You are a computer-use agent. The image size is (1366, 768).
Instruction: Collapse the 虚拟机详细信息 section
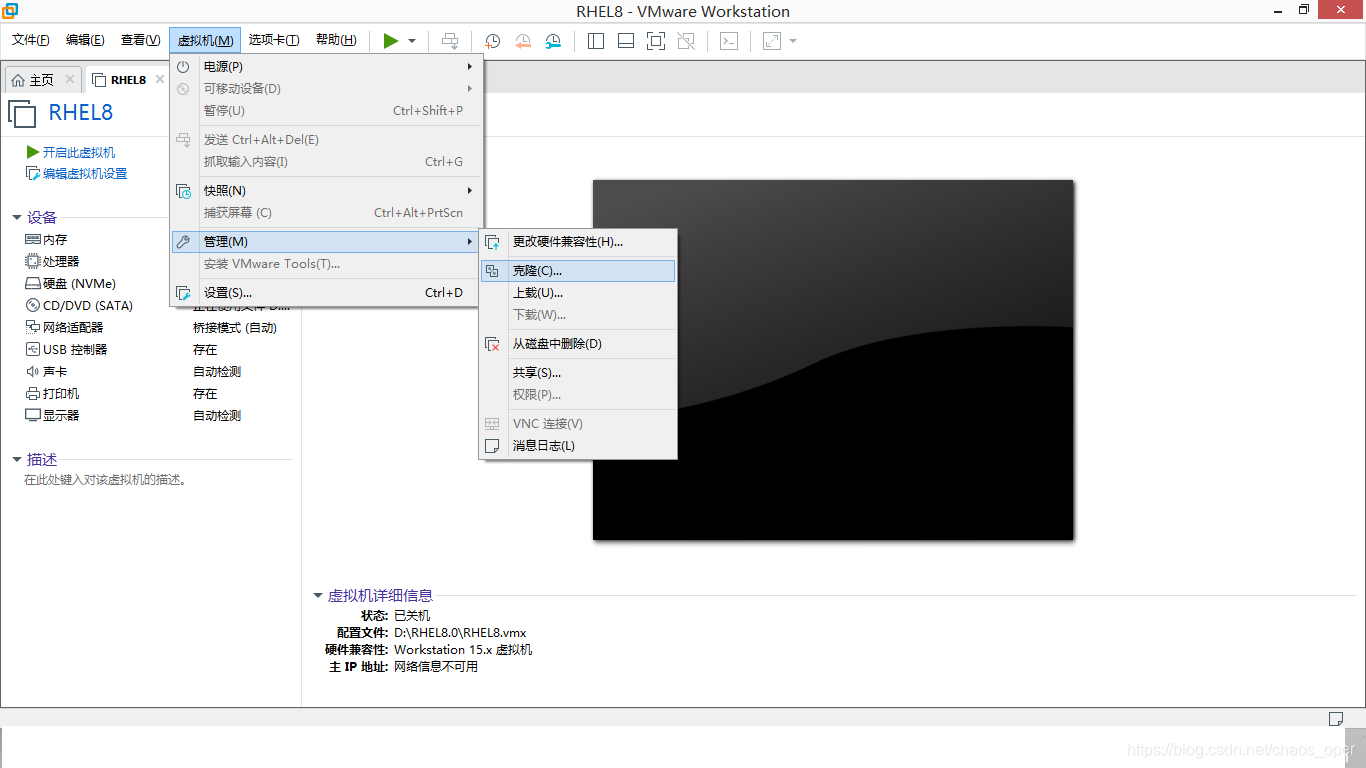[x=318, y=596]
